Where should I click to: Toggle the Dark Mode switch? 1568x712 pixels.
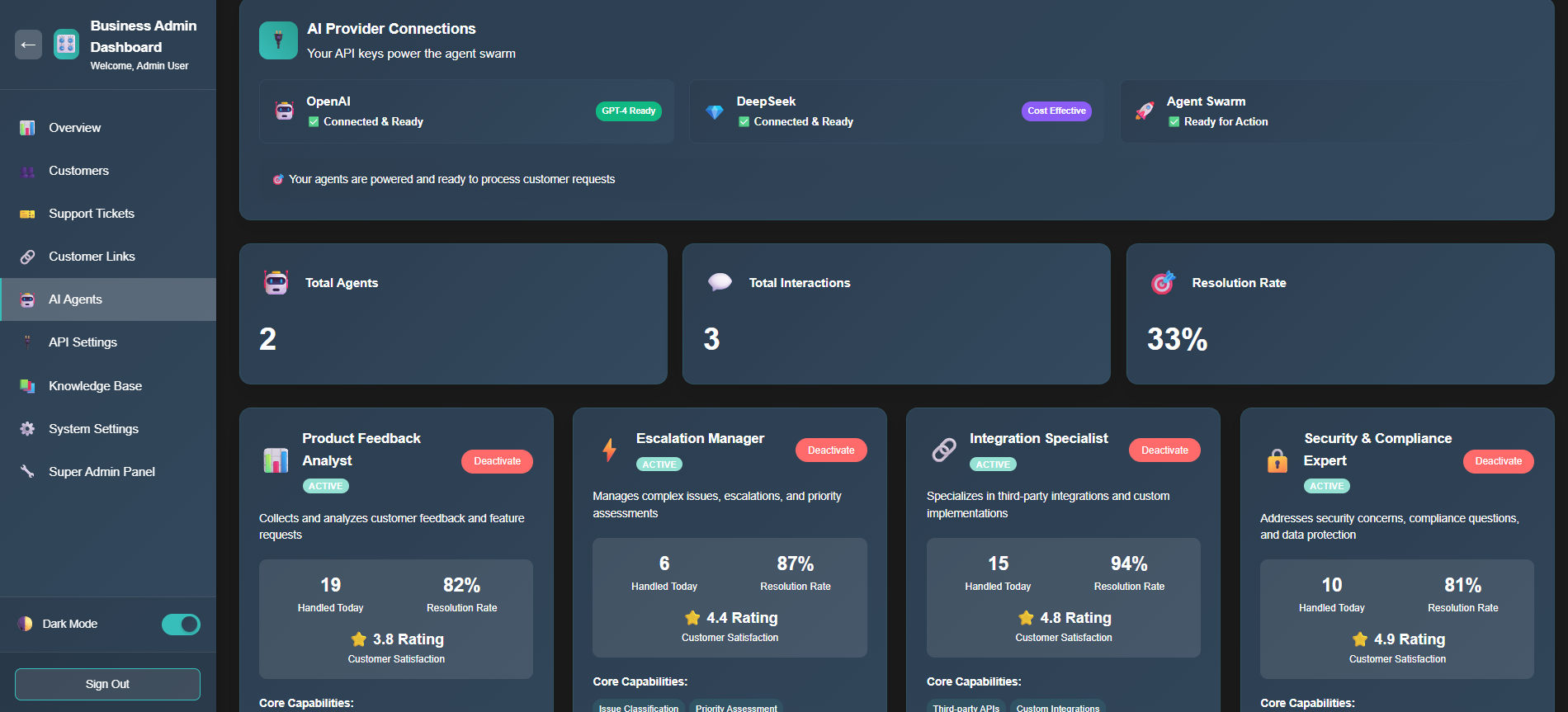181,625
